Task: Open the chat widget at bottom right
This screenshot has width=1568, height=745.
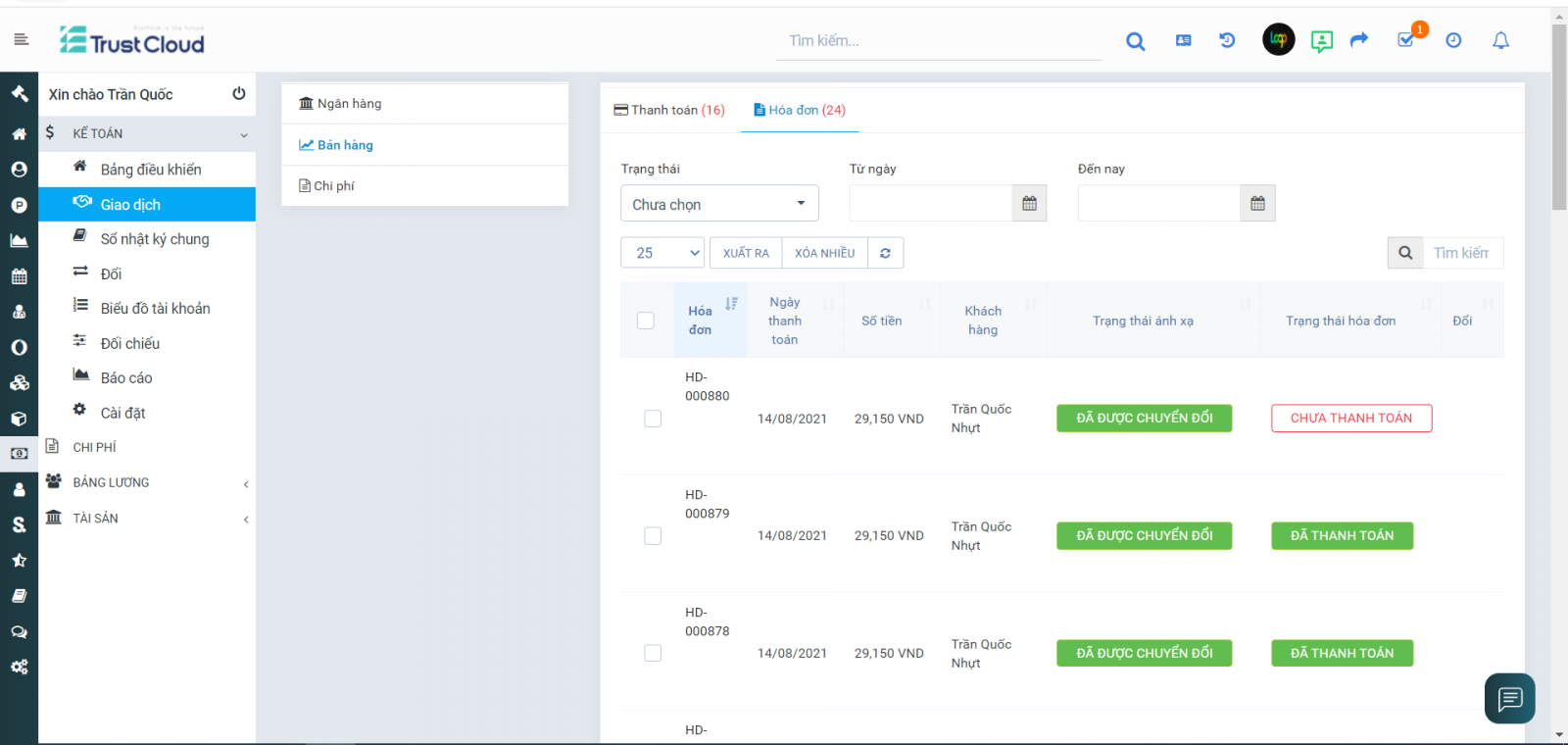Action: click(x=1509, y=698)
